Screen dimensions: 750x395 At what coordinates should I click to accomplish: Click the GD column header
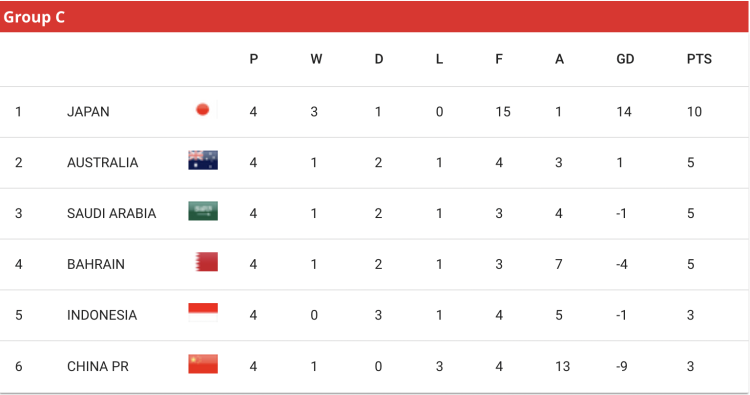coord(625,59)
